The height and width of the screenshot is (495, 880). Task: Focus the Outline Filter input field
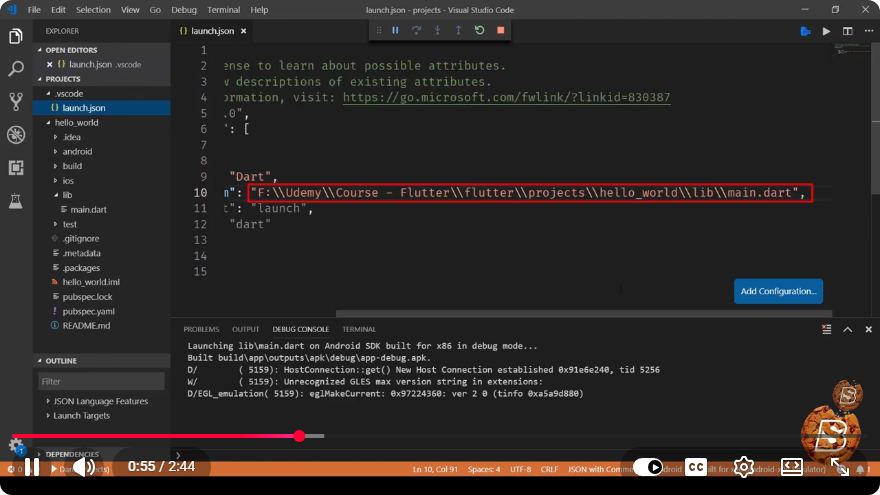click(102, 381)
